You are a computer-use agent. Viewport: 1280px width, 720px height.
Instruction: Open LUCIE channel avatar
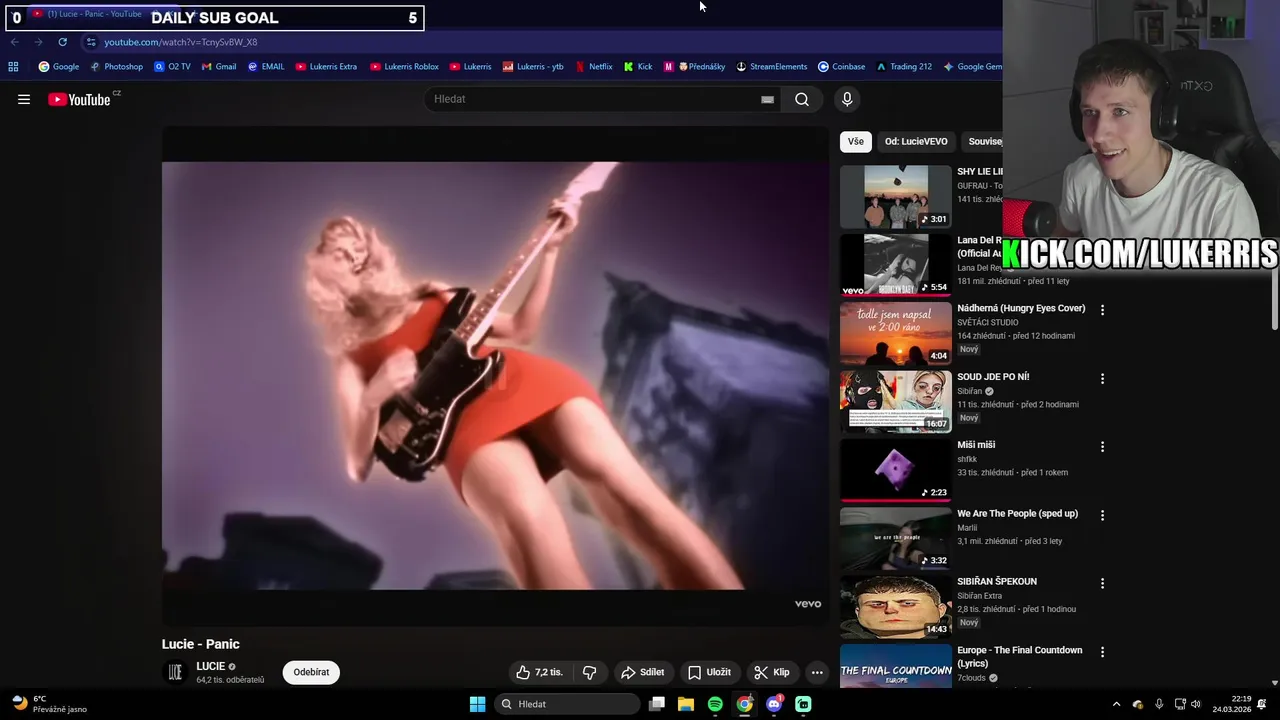click(x=175, y=672)
